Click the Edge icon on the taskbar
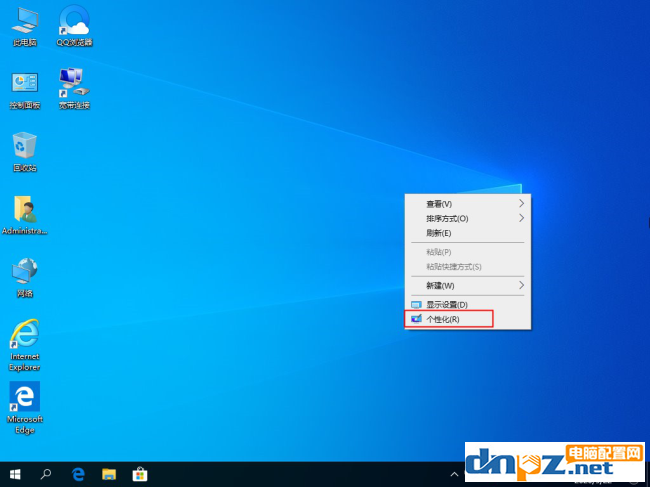This screenshot has height=487, width=650. point(78,473)
